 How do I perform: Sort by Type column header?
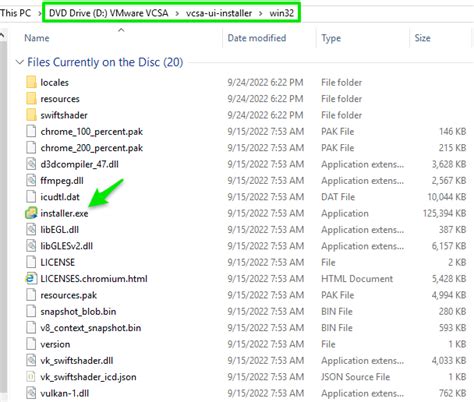331,38
